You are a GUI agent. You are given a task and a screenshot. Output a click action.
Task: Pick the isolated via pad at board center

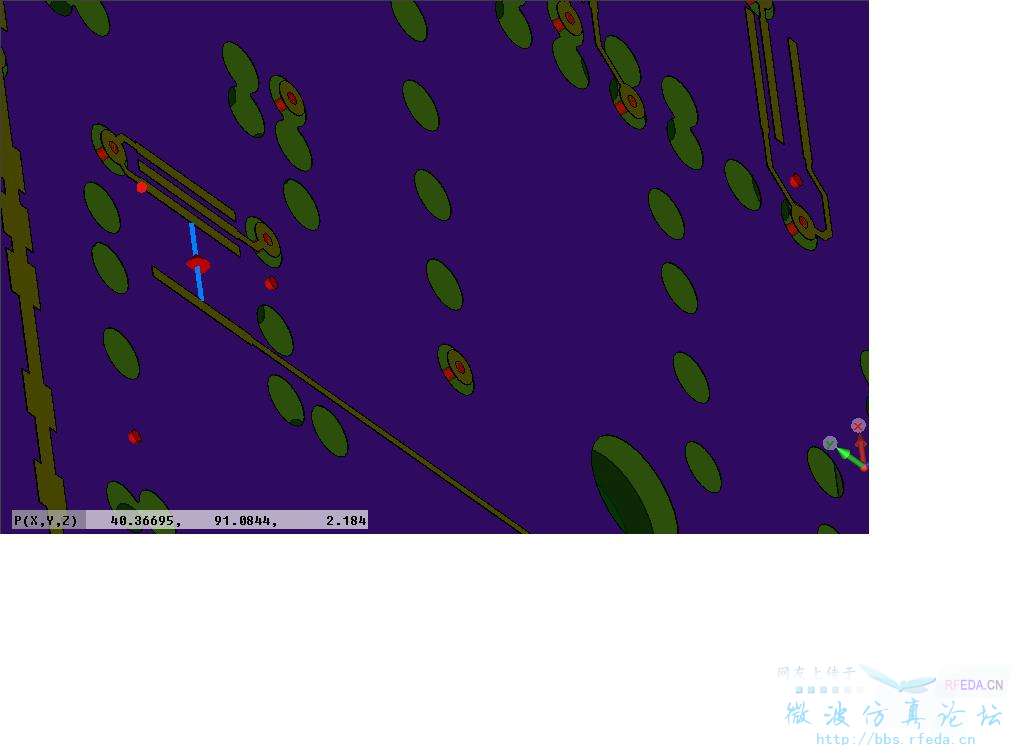[457, 369]
